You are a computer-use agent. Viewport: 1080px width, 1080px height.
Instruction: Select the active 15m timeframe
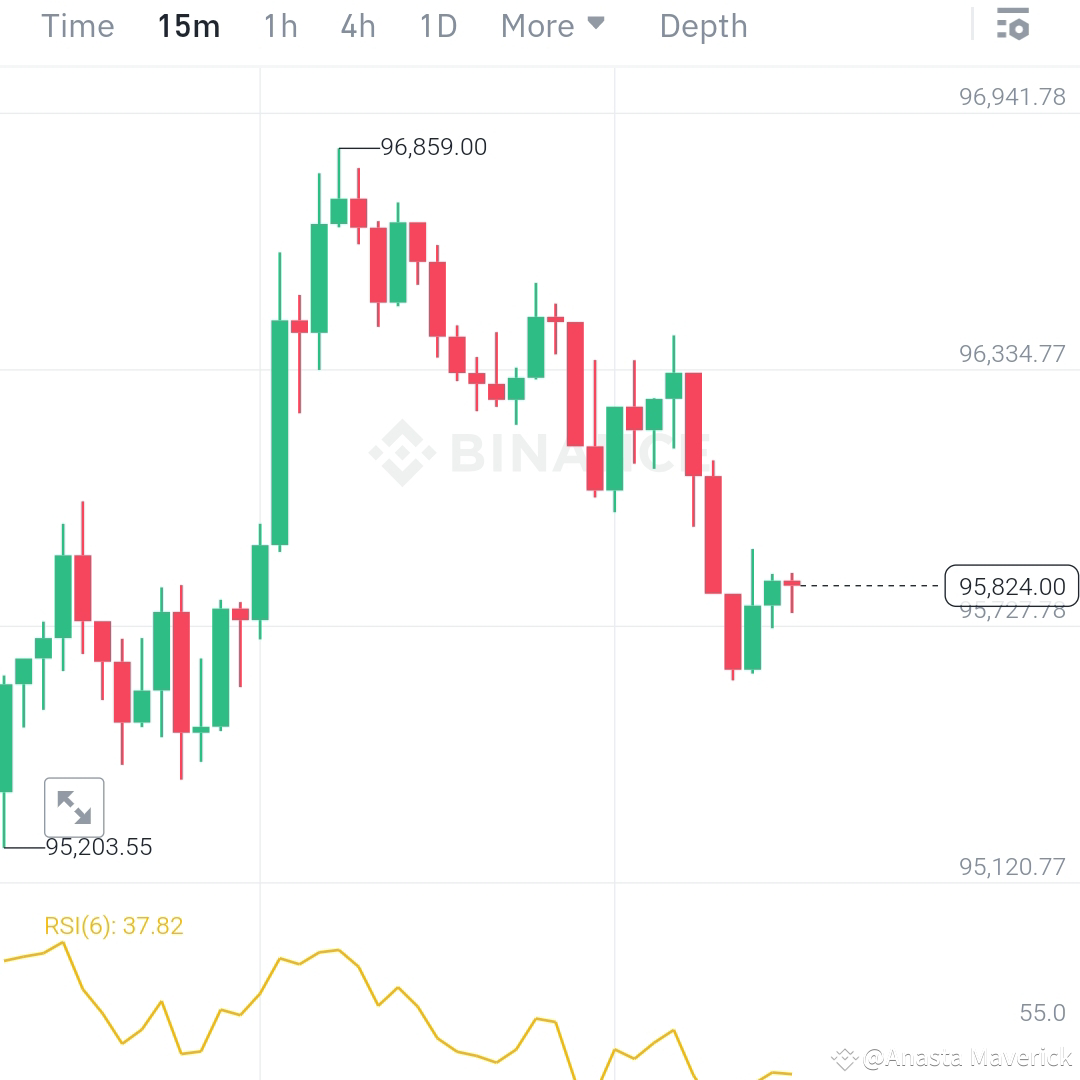click(188, 26)
